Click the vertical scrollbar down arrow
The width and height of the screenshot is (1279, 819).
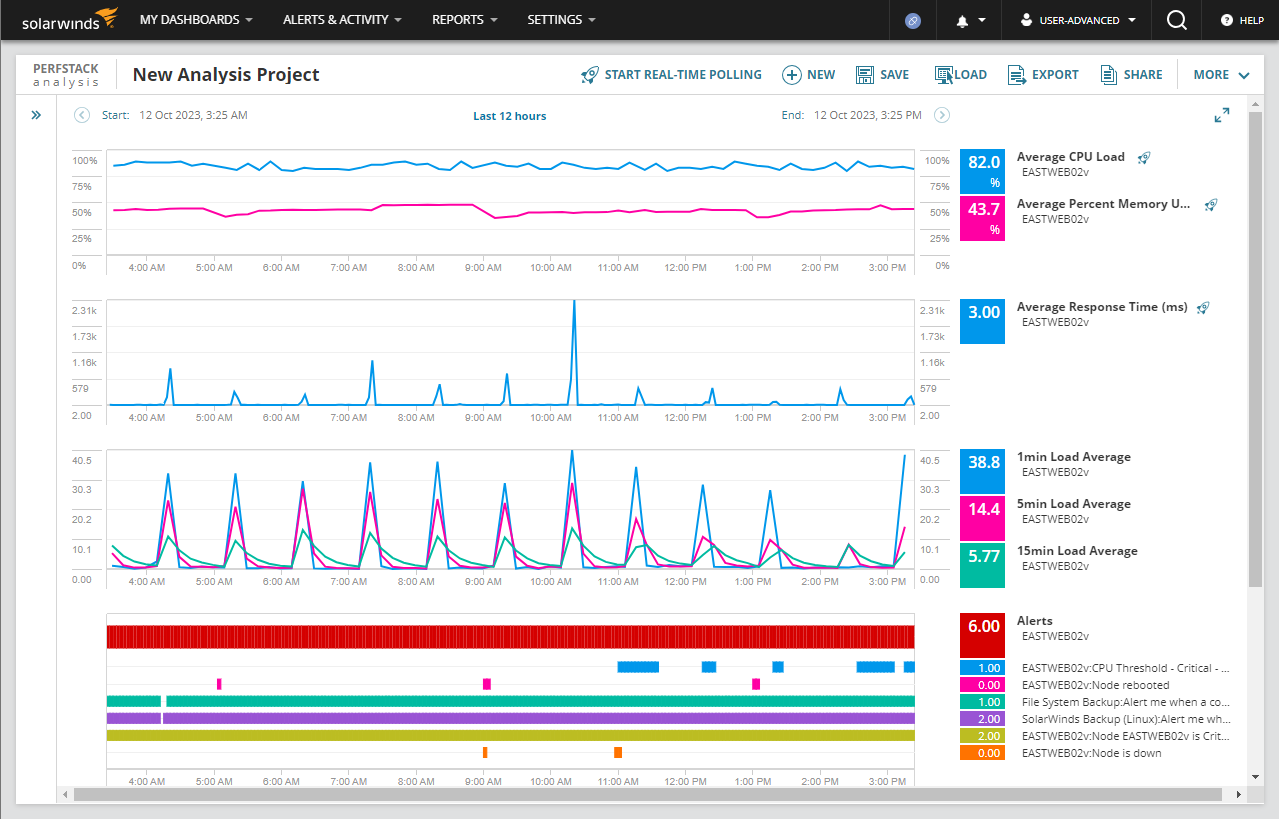pyautogui.click(x=1255, y=776)
